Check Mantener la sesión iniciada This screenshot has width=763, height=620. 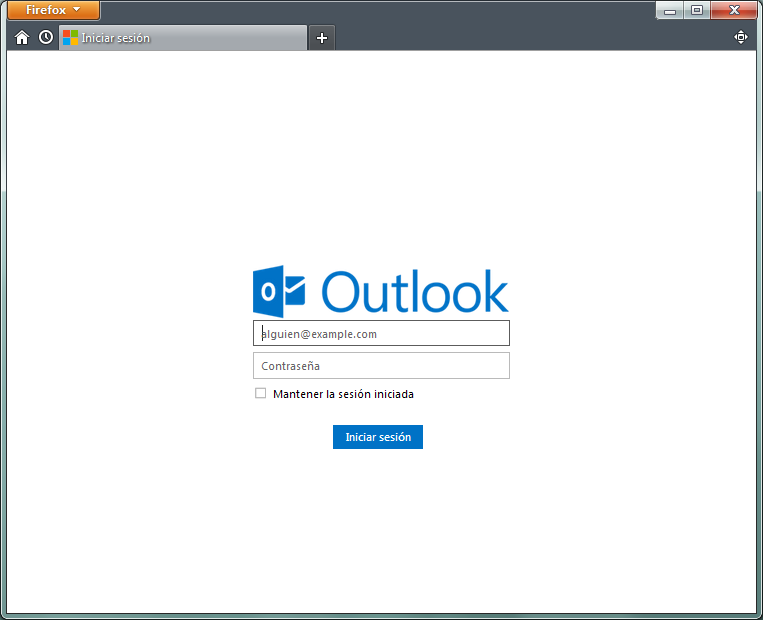[x=261, y=393]
